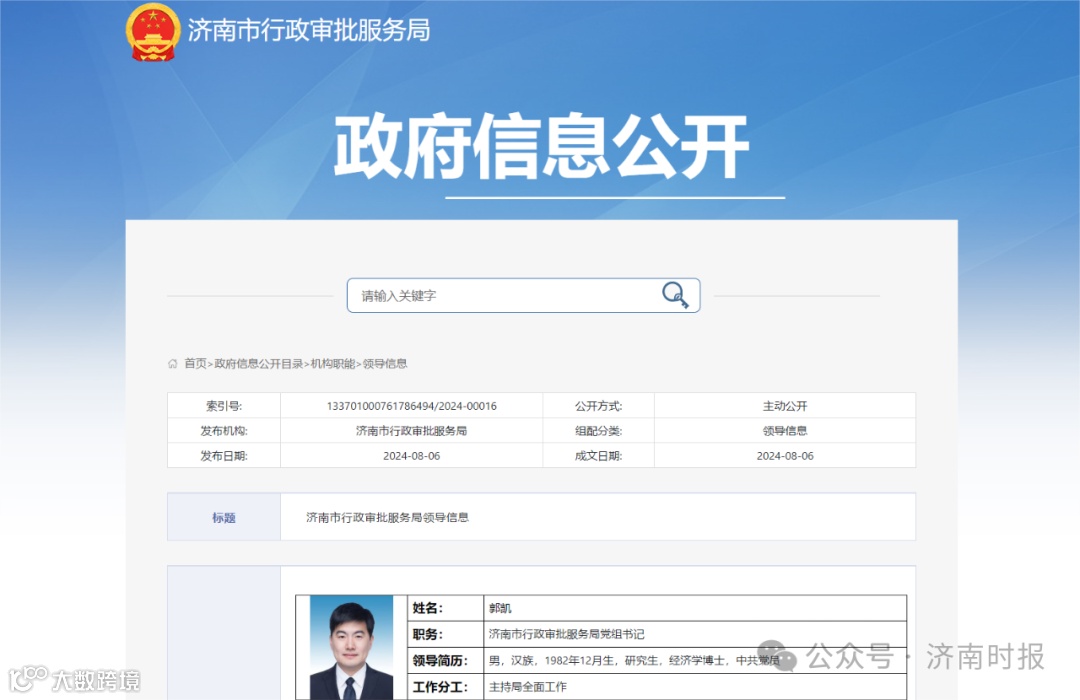The image size is (1080, 700).
Task: Click the 公开方式 label cell
Action: [599, 406]
